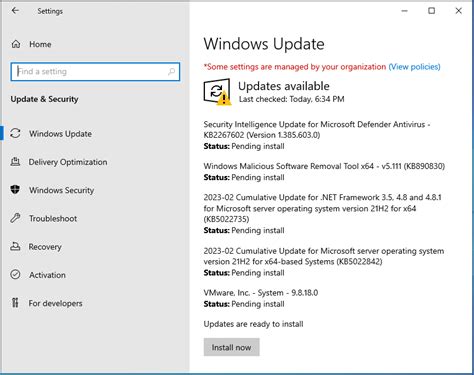Screen dimensions: 474x375
Task: Go to Windows Security section
Action: [61, 190]
